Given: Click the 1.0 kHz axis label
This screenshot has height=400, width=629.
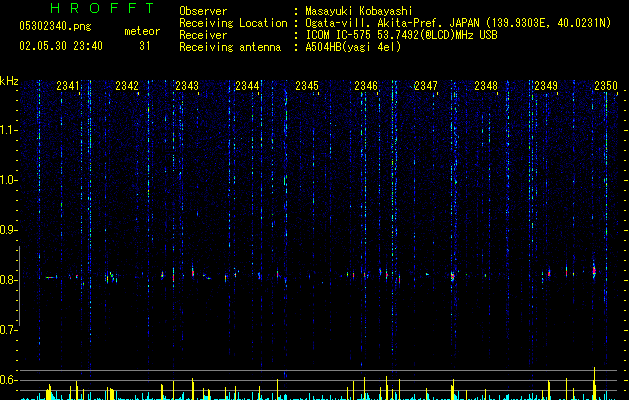Looking at the screenshot, I should pyautogui.click(x=8, y=180).
